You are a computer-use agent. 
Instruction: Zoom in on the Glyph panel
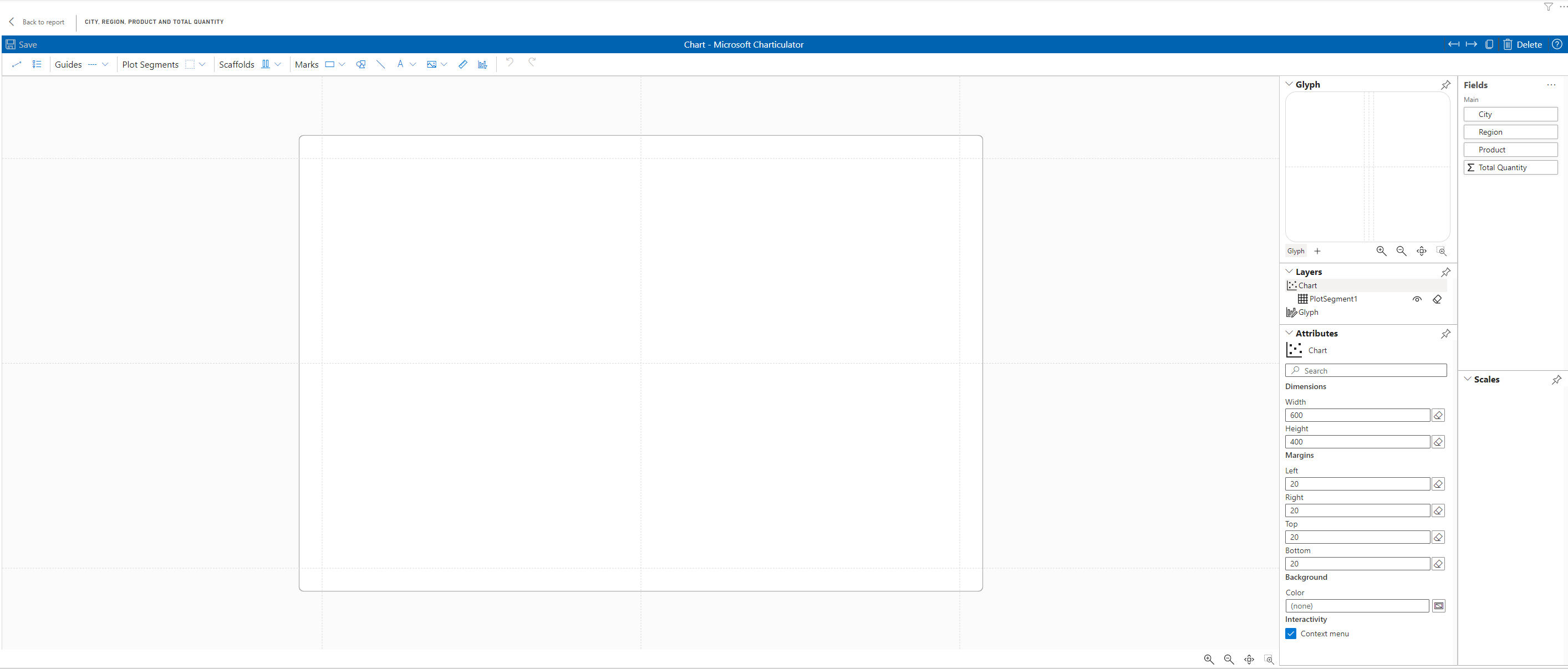(x=1381, y=251)
